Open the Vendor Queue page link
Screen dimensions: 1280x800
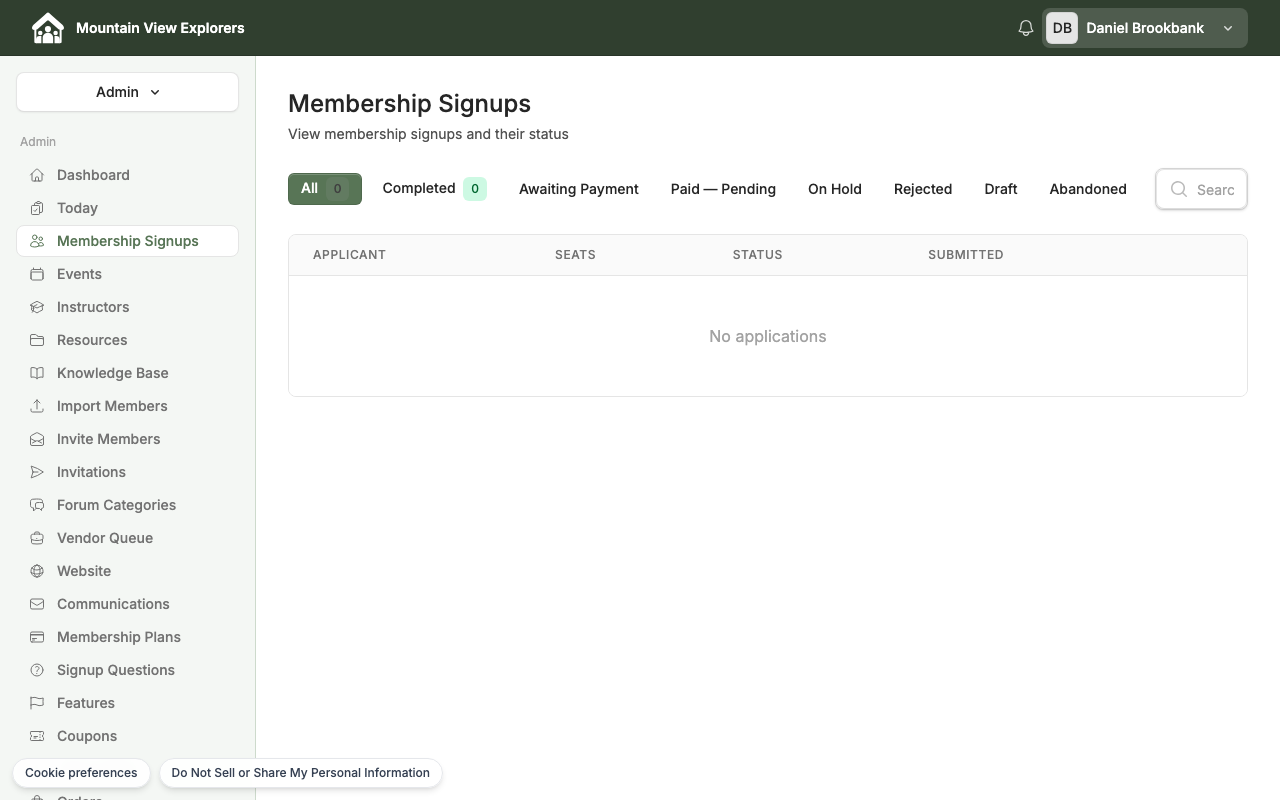(x=127, y=538)
